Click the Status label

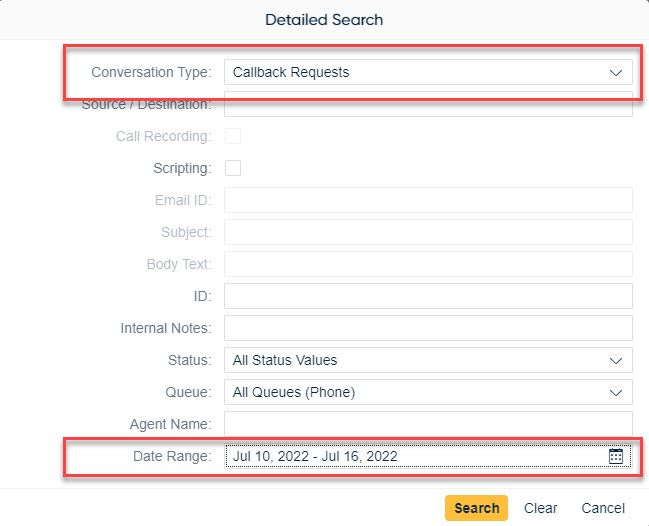(x=190, y=360)
